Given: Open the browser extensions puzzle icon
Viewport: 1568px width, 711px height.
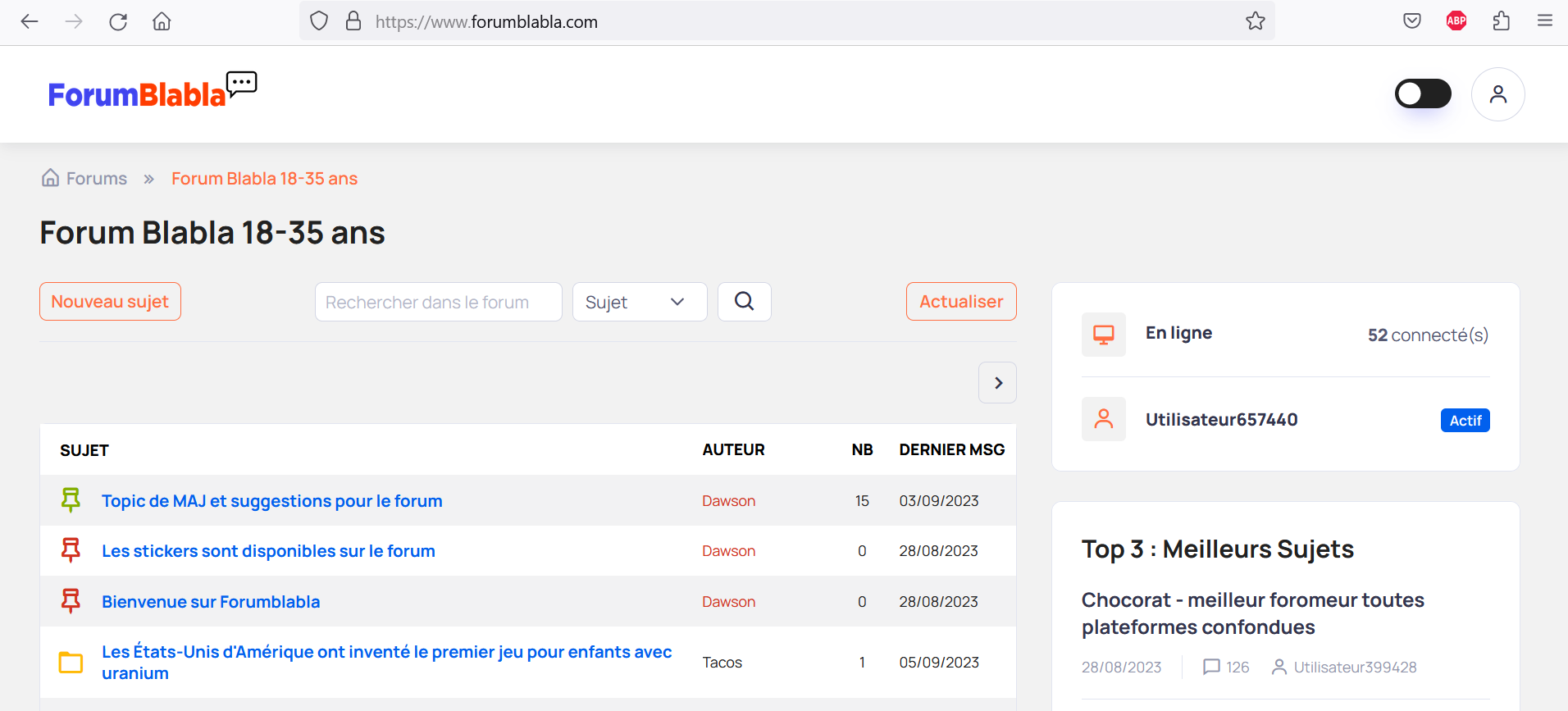Looking at the screenshot, I should pyautogui.click(x=1501, y=21).
